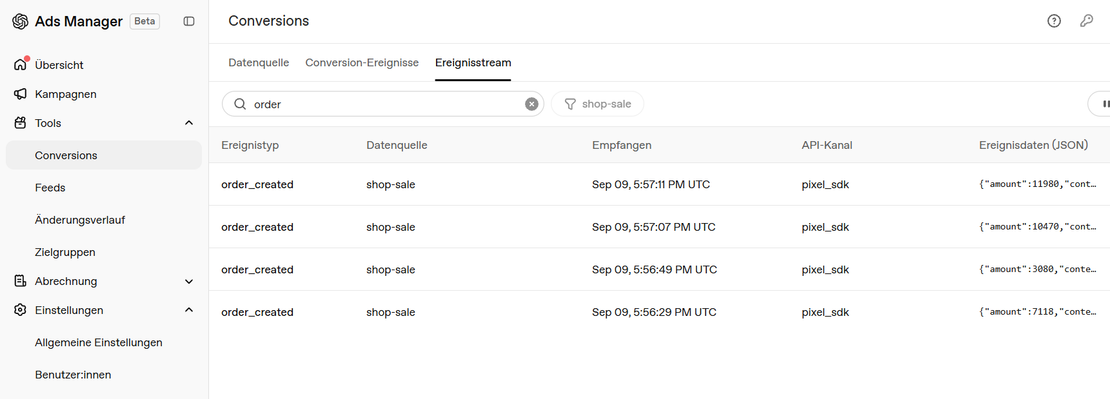Click the pause button at right edge
Screen dimensions: 1110x399
(1105, 104)
